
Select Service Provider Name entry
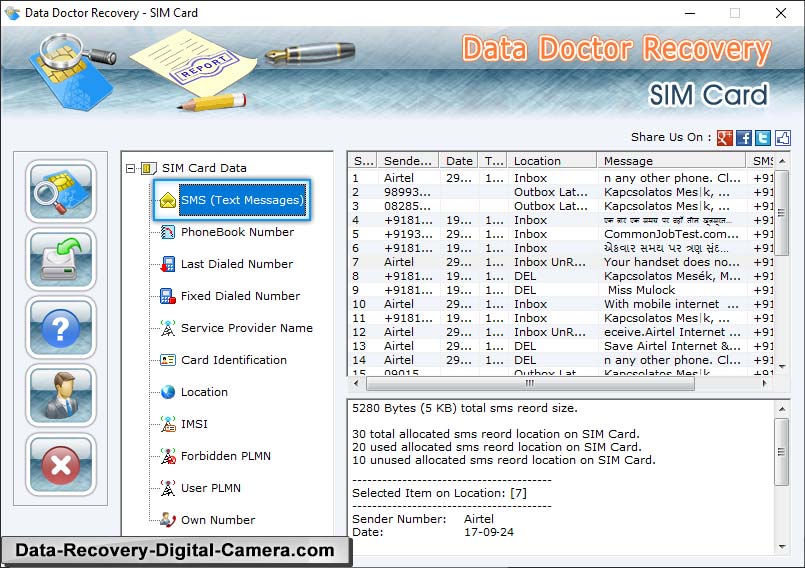pyautogui.click(x=246, y=328)
